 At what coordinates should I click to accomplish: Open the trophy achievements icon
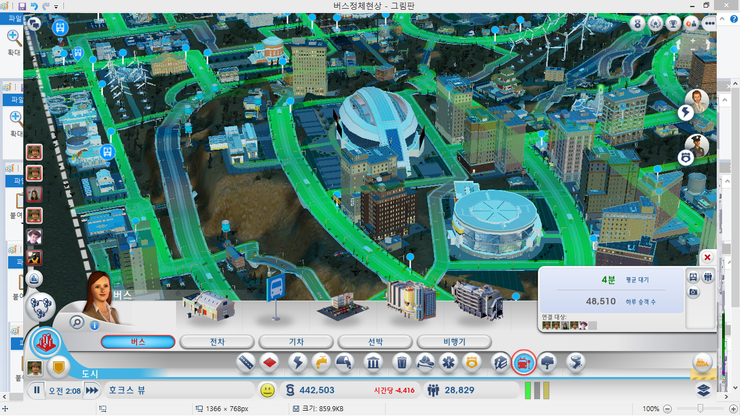[673, 23]
